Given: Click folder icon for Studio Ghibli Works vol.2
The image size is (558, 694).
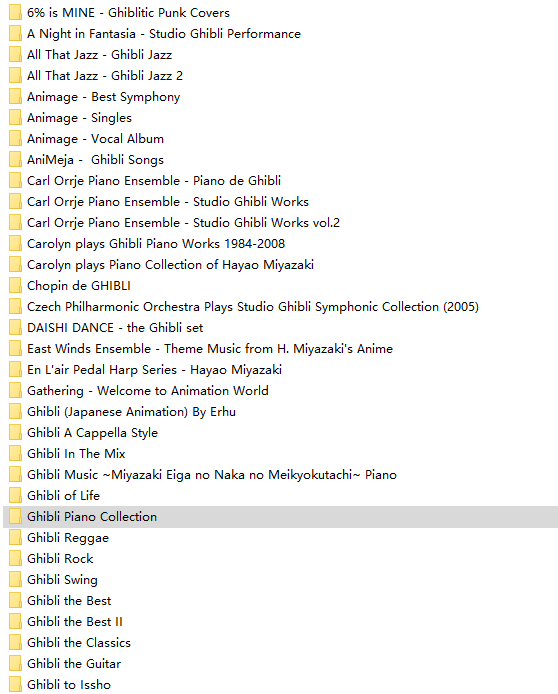Looking at the screenshot, I should point(15,223).
